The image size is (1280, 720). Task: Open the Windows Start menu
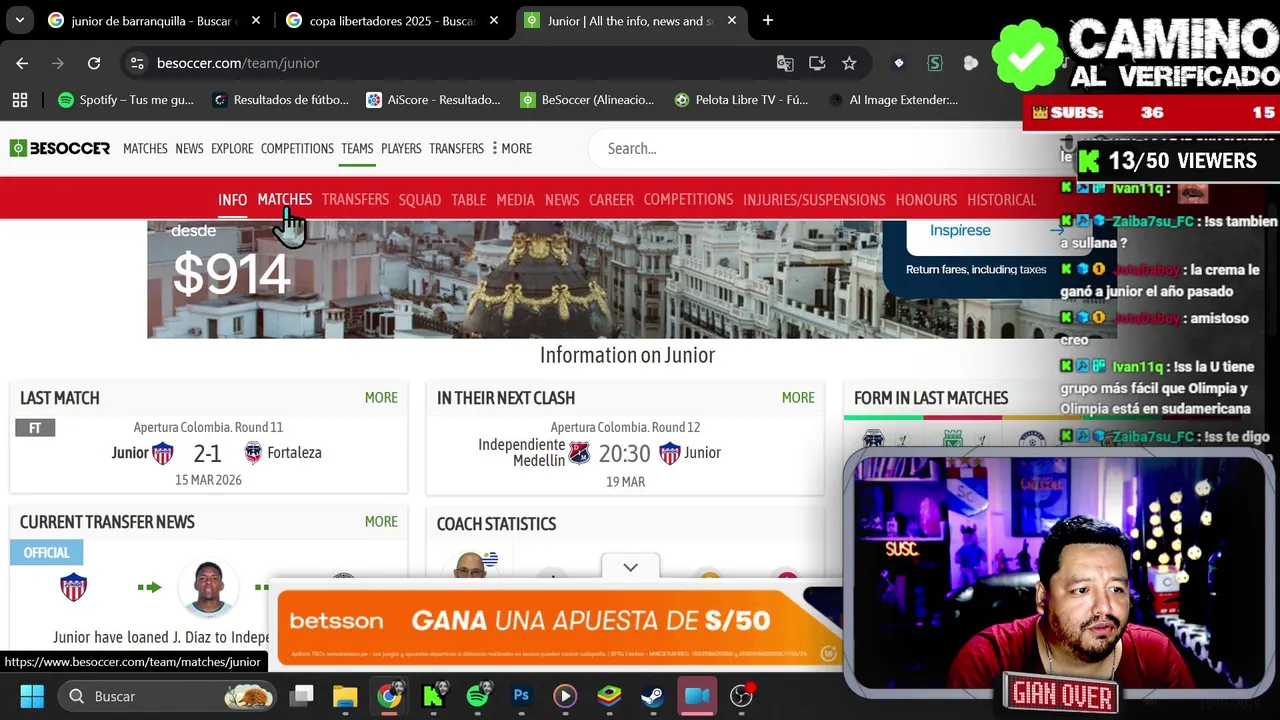(x=32, y=696)
